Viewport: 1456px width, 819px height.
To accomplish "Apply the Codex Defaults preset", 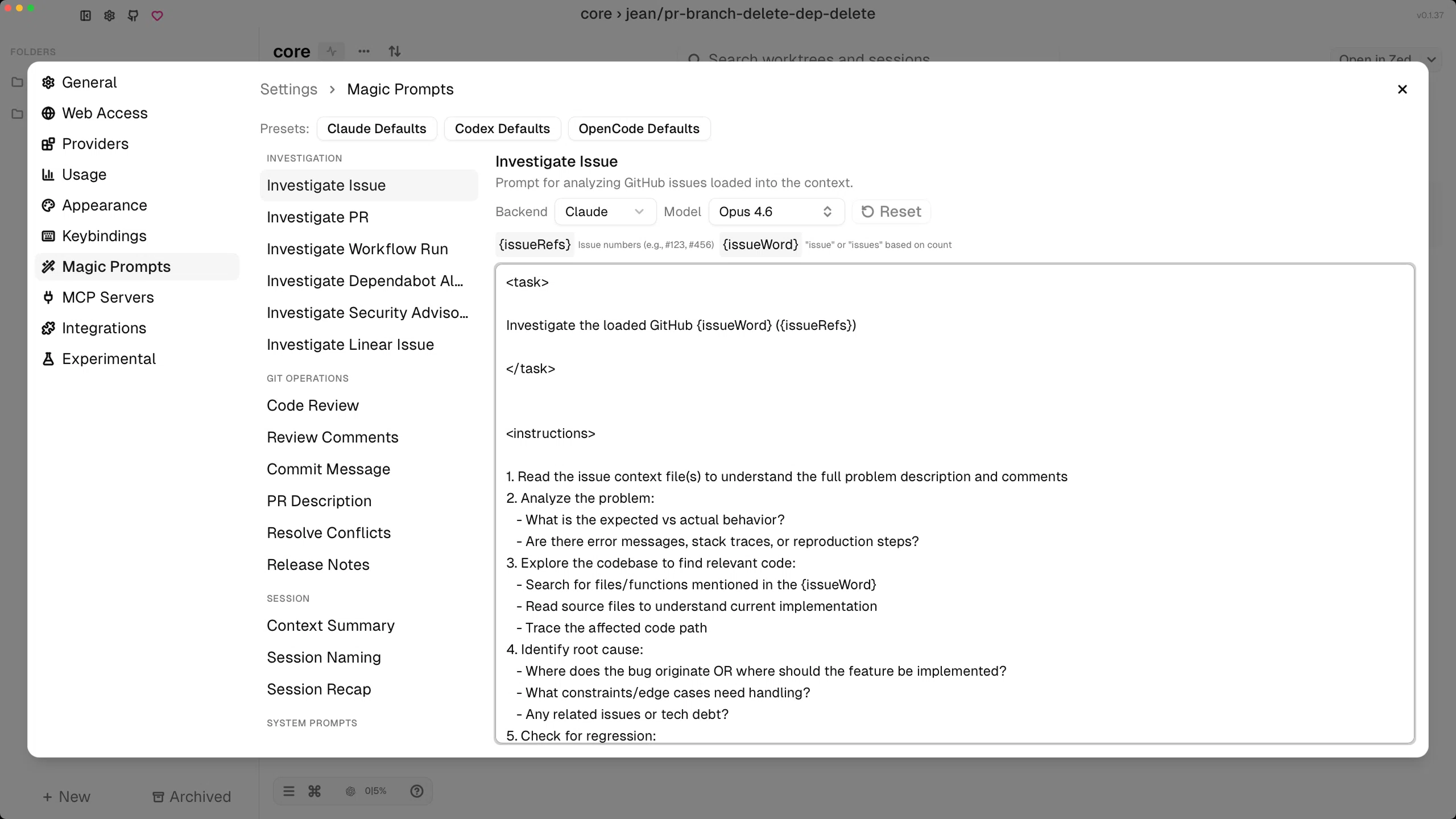I will point(502,129).
